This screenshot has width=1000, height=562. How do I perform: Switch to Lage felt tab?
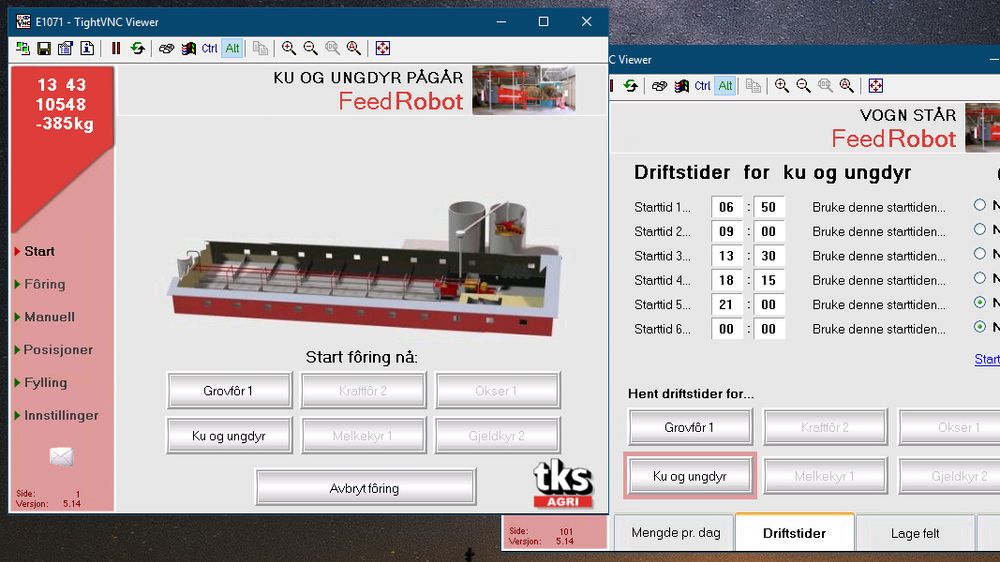pos(915,533)
